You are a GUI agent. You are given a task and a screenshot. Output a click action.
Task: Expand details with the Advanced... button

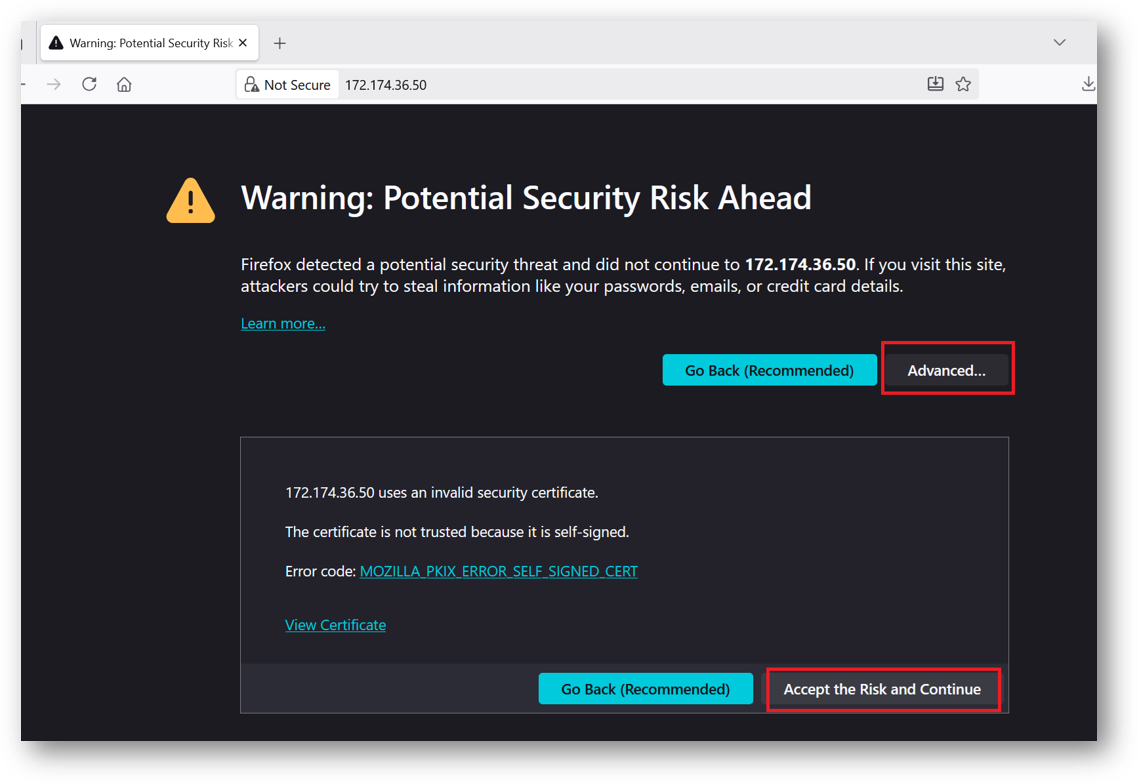pyautogui.click(x=946, y=370)
